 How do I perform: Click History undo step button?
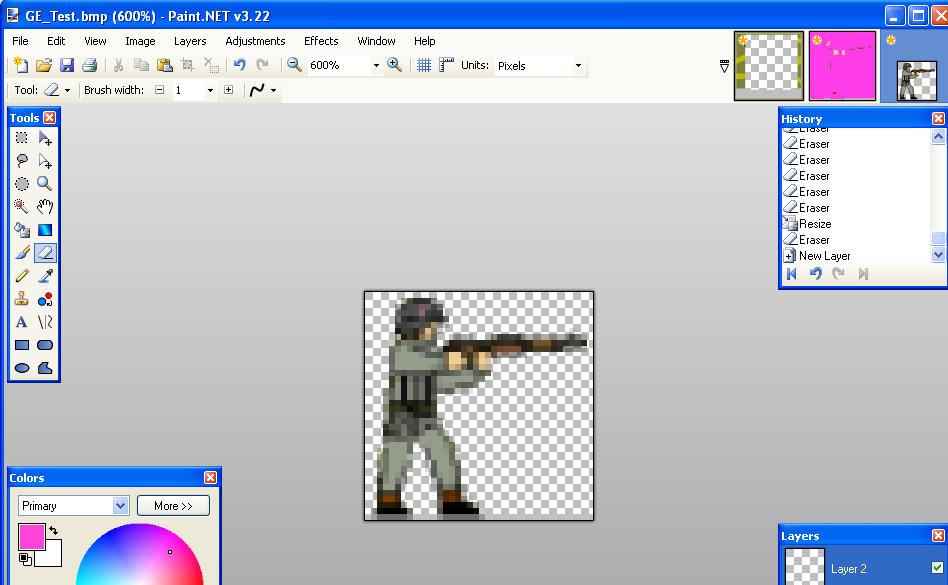[x=816, y=274]
